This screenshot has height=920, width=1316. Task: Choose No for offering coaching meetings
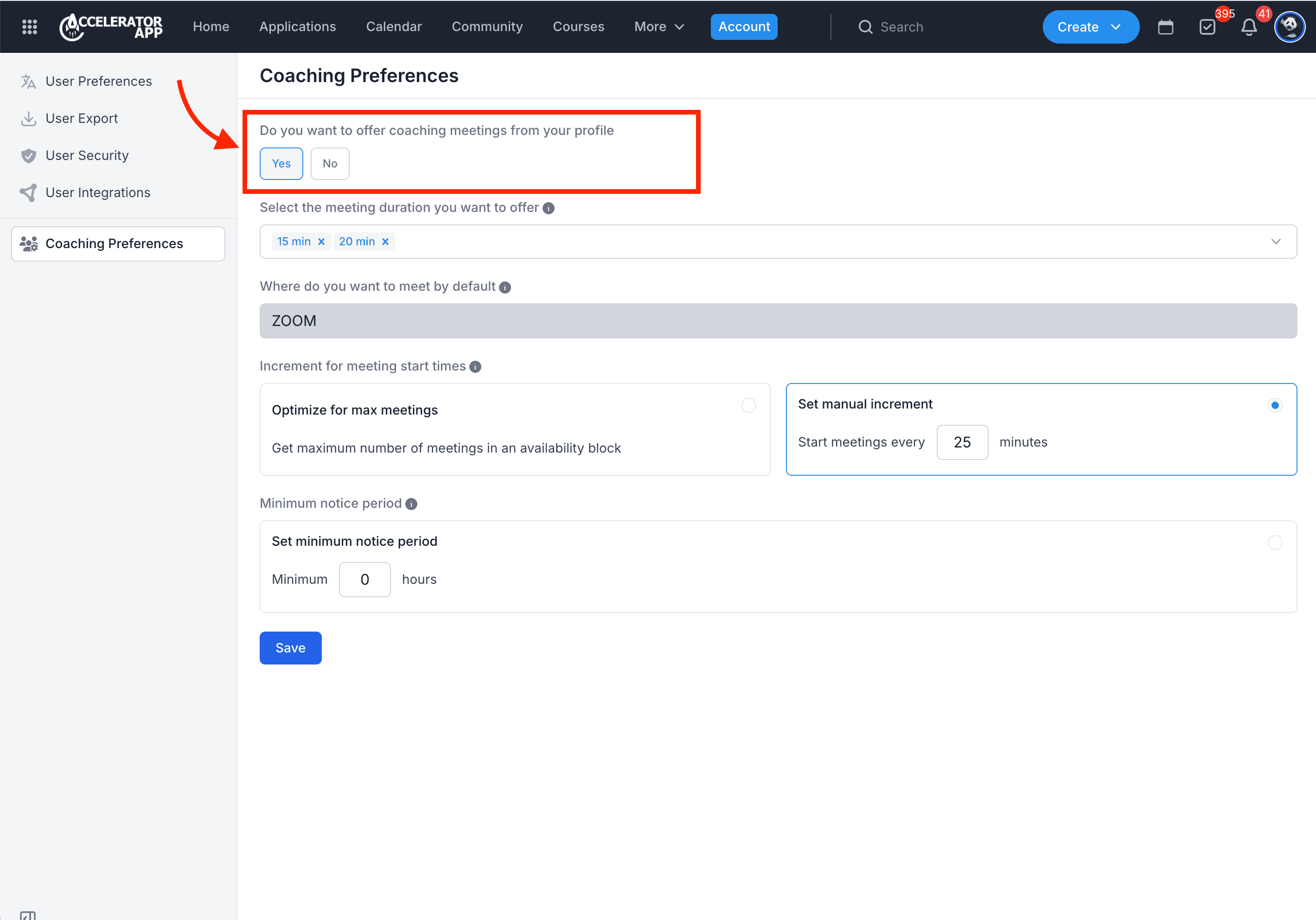330,163
